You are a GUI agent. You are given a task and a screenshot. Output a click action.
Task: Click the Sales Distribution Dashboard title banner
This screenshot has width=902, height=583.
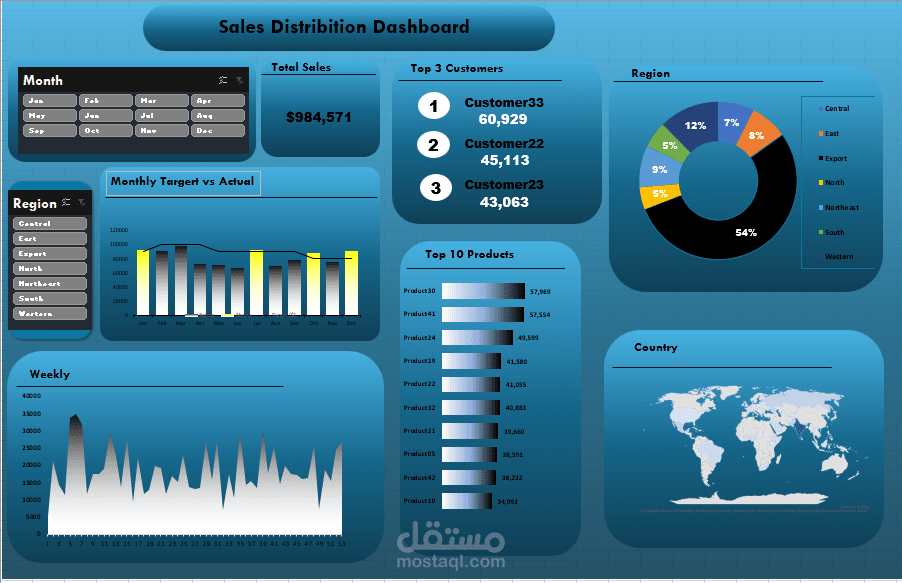tap(349, 28)
